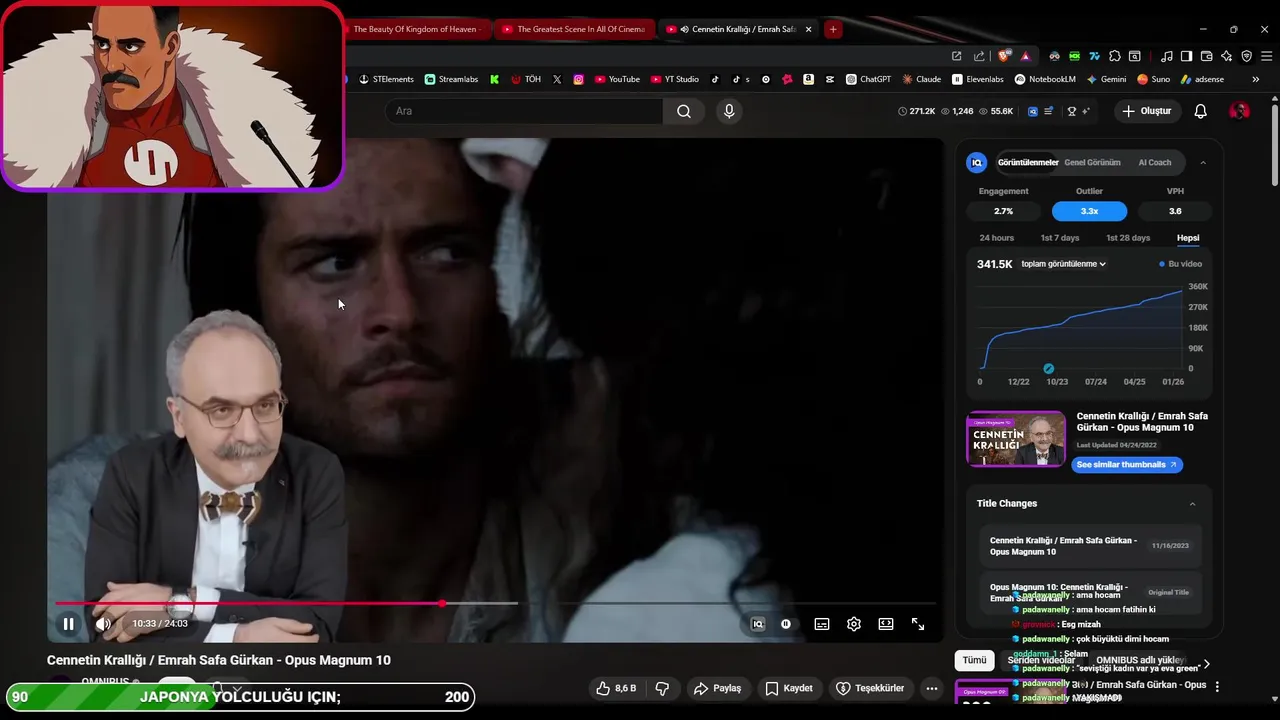Viewport: 1280px width, 720px height.
Task: Open options for suggested video Opus Magnum
Action: [1217, 687]
